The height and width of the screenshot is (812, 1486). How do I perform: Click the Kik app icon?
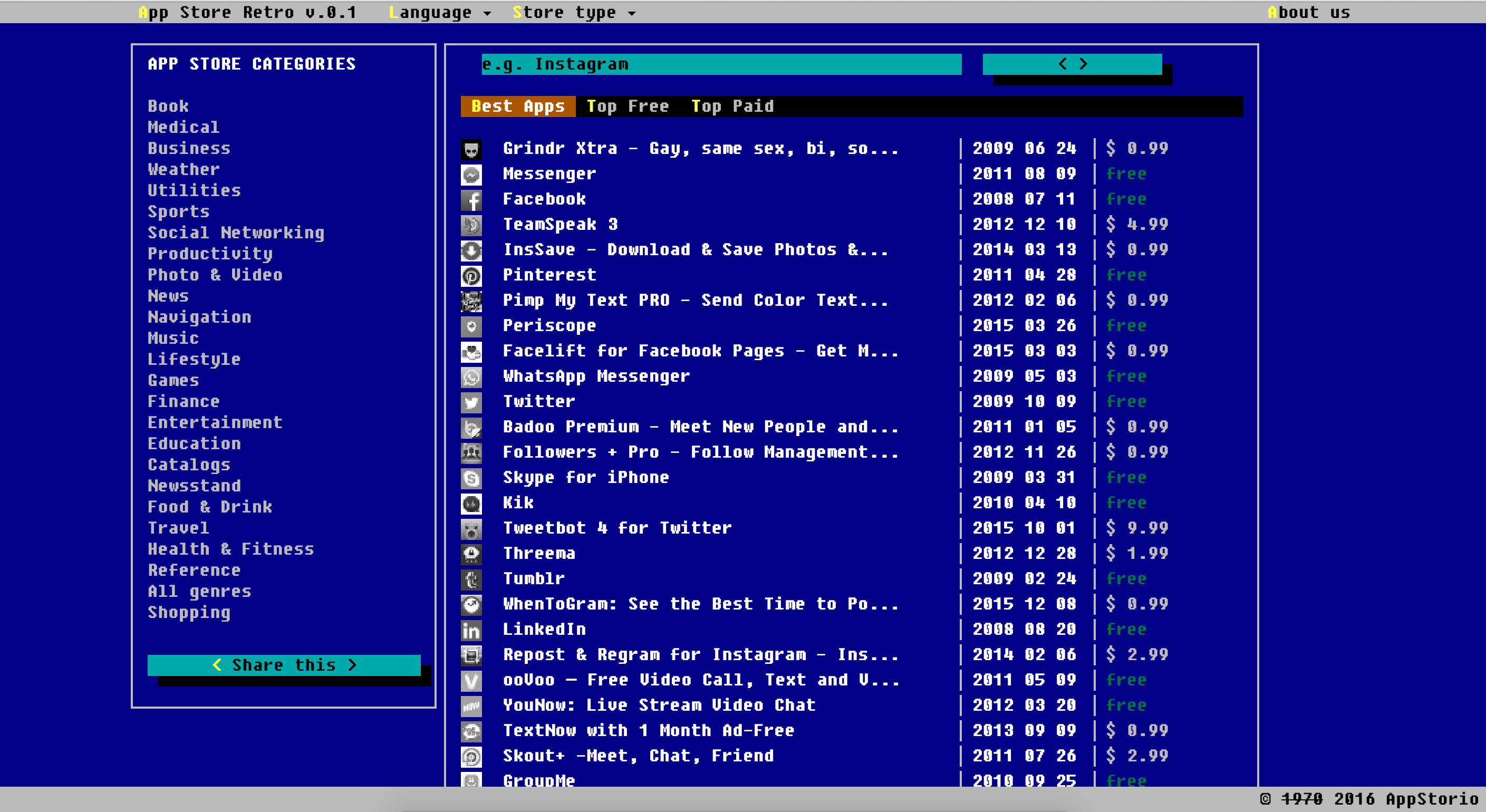tap(471, 504)
